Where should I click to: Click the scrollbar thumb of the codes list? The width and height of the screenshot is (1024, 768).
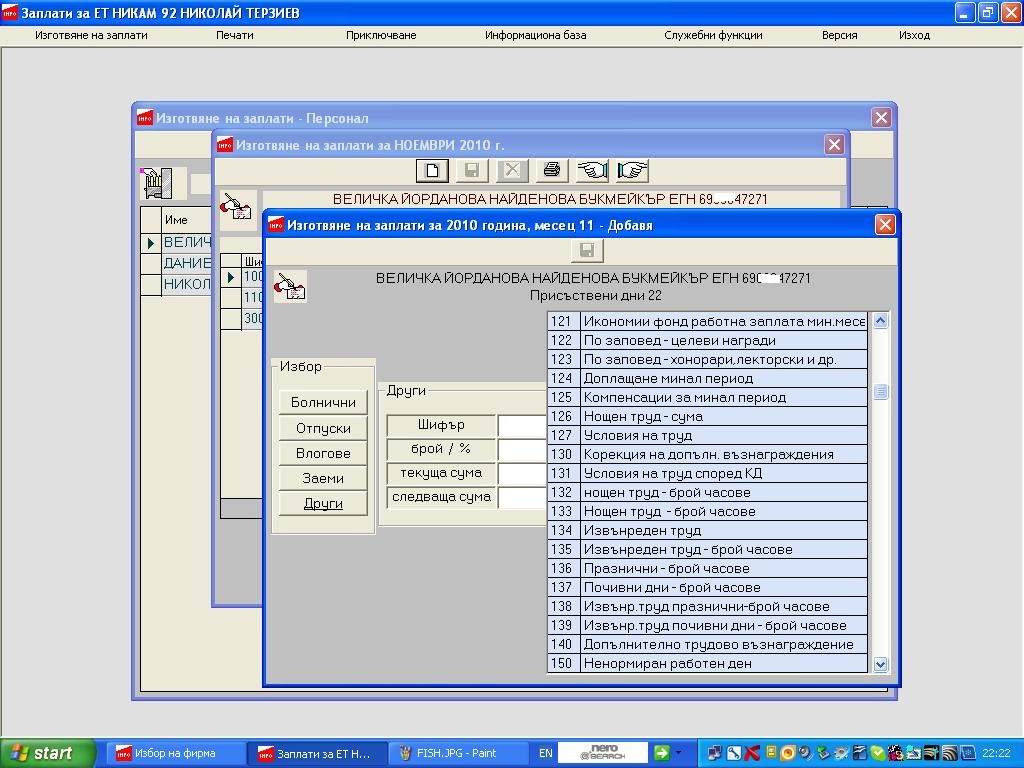(x=880, y=391)
